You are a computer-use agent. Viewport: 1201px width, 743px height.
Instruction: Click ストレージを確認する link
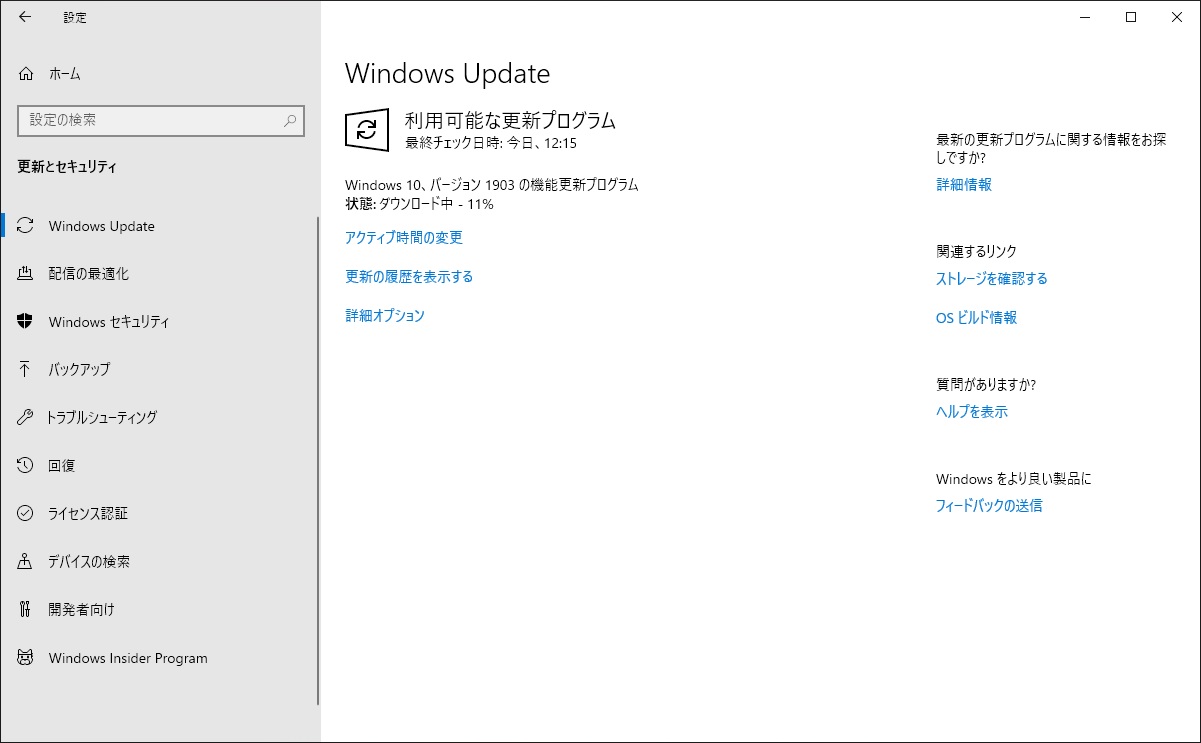(991, 279)
